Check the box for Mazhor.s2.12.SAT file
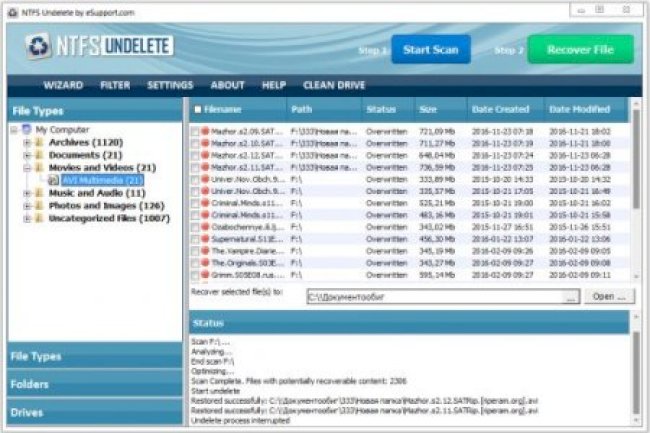The width and height of the screenshot is (650, 433). (x=195, y=156)
